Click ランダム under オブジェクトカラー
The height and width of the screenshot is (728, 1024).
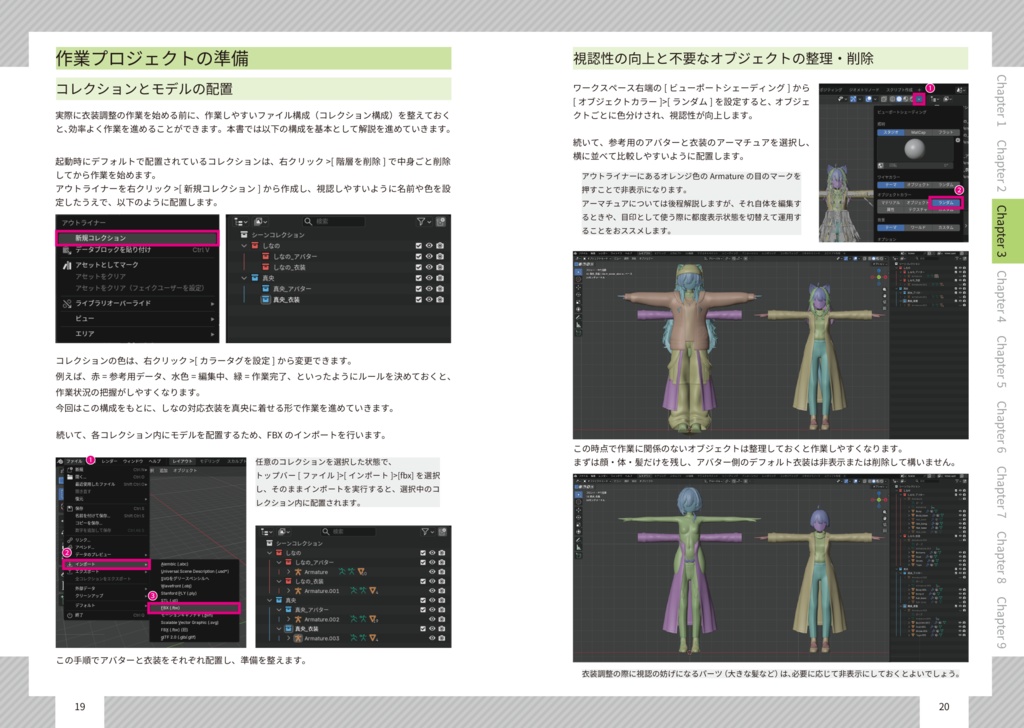947,203
